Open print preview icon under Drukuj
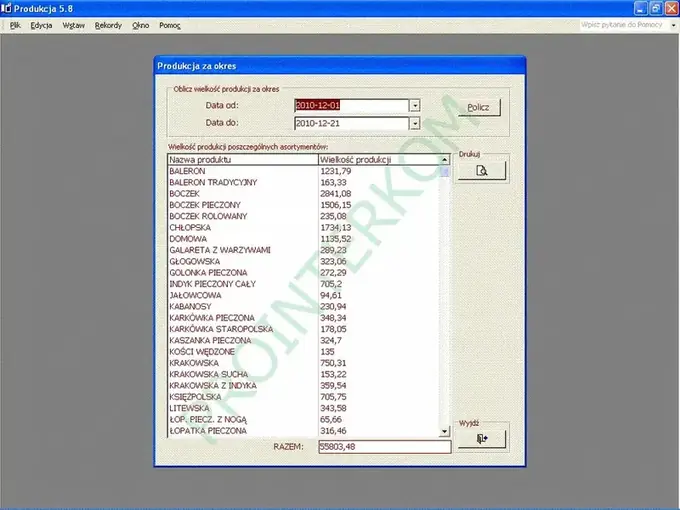The height and width of the screenshot is (510, 680). click(x=482, y=170)
